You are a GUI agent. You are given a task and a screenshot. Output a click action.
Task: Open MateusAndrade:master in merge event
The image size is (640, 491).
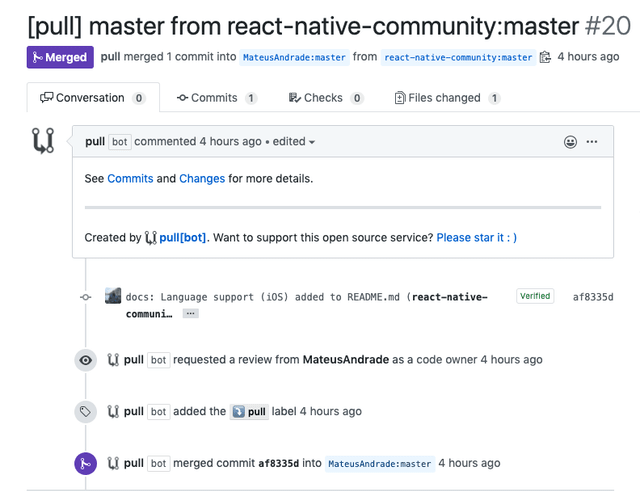[x=380, y=464]
